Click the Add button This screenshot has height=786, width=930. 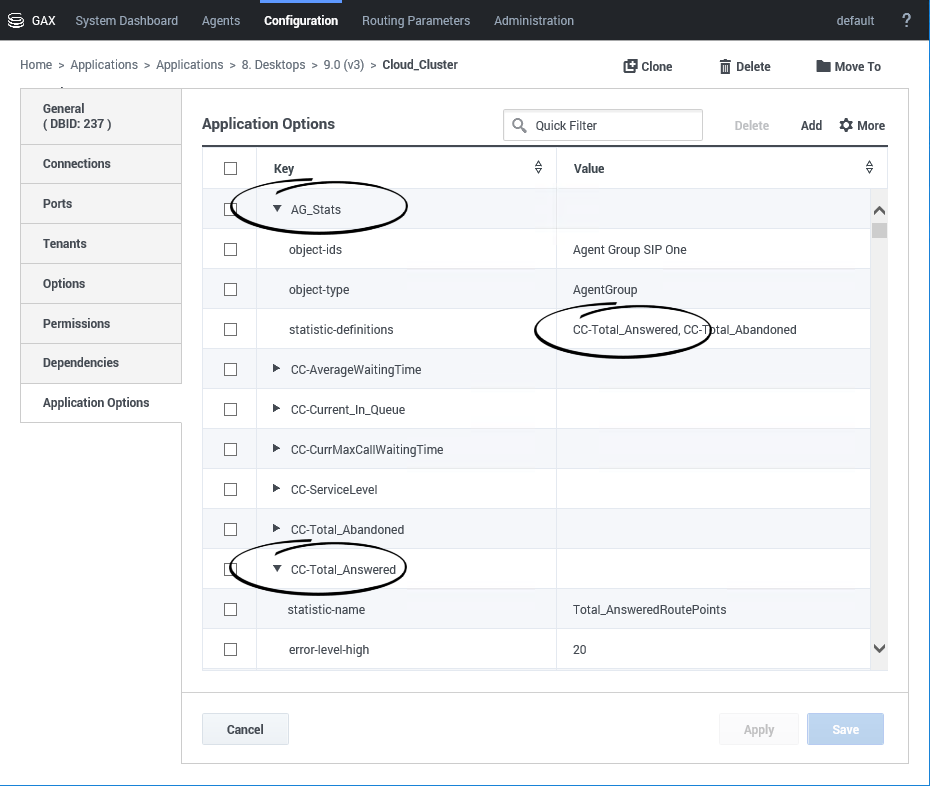coord(811,125)
